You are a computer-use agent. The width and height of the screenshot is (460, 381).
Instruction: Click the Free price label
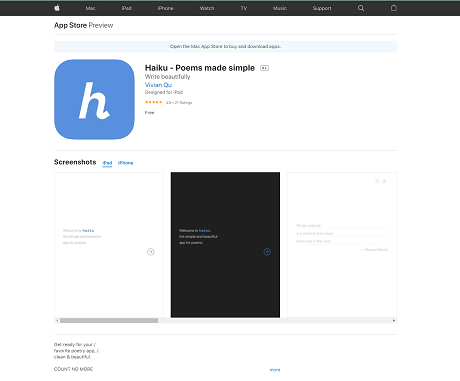click(149, 113)
